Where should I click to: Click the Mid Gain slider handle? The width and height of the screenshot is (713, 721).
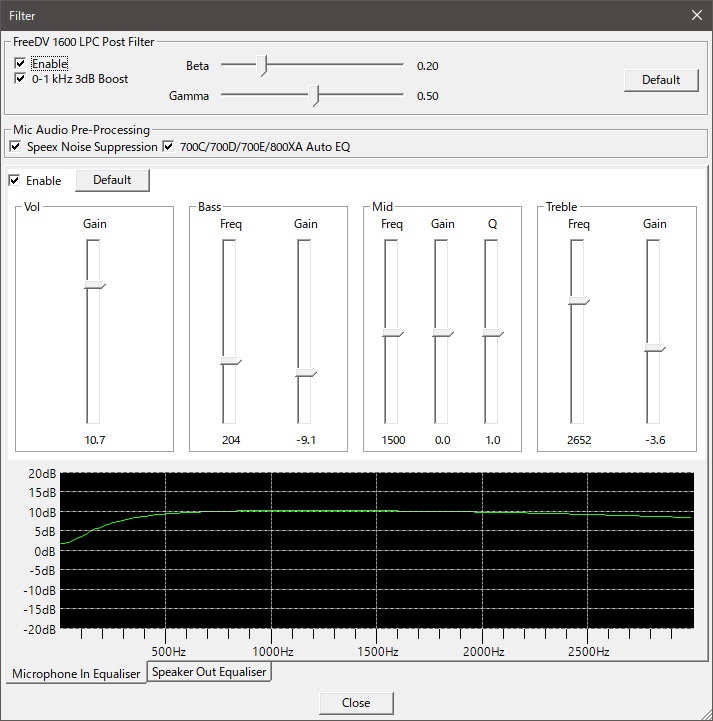click(442, 333)
